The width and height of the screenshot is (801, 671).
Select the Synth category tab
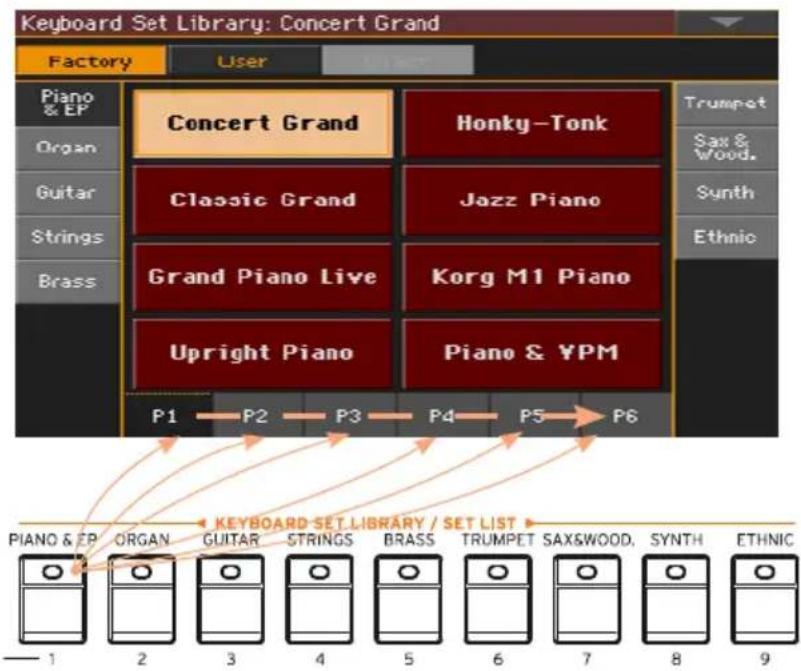(726, 193)
